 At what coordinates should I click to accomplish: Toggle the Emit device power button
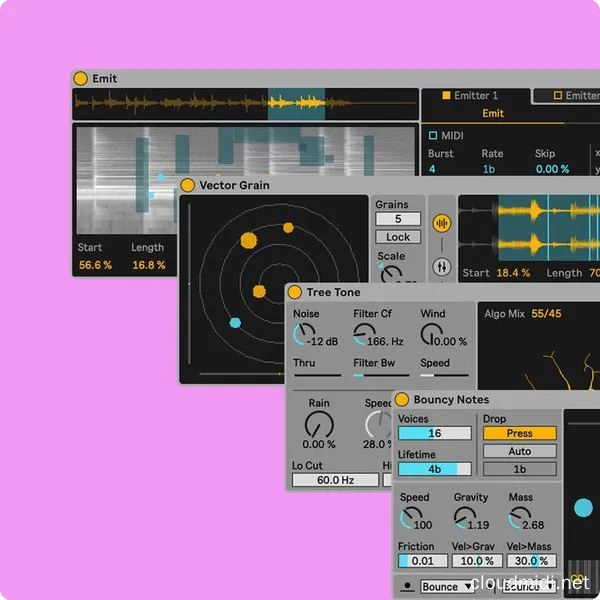point(81,78)
